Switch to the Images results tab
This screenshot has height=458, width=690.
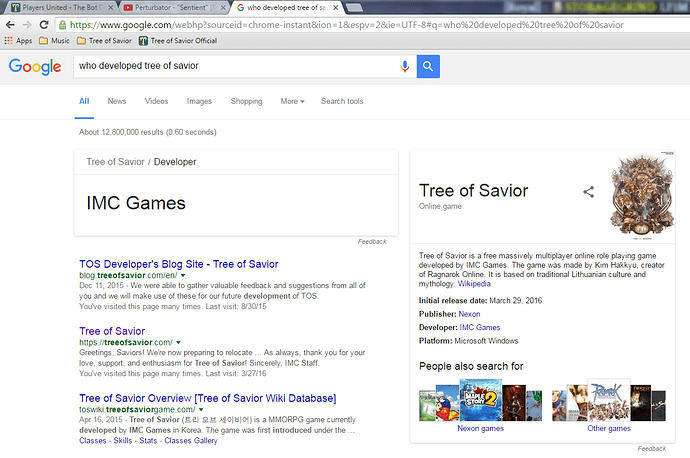[x=199, y=101]
